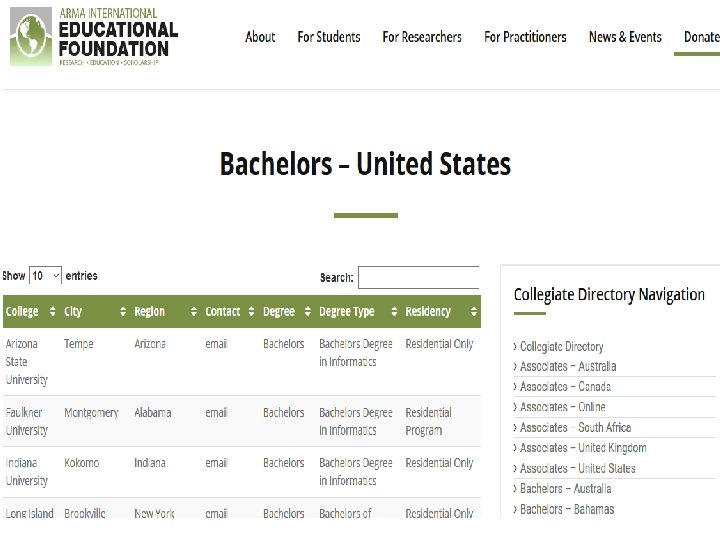Select the Brookville city cell
The height and width of the screenshot is (540, 720).
(x=84, y=513)
